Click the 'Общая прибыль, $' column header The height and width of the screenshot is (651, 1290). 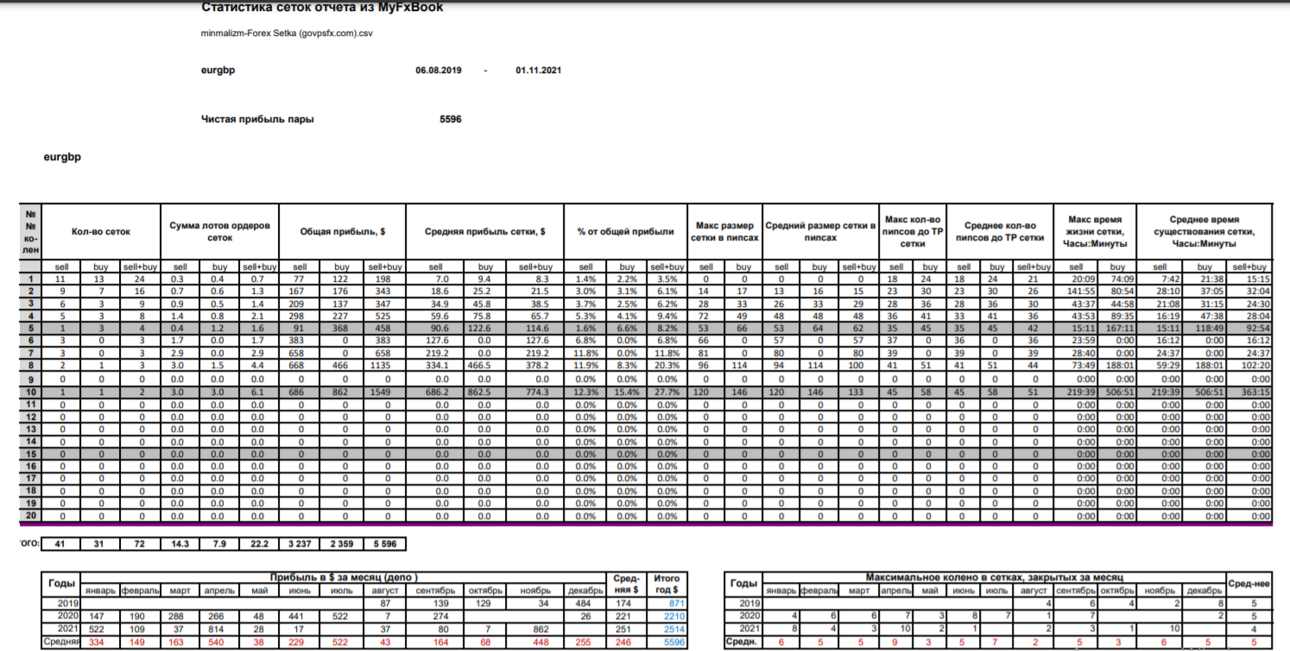point(343,231)
